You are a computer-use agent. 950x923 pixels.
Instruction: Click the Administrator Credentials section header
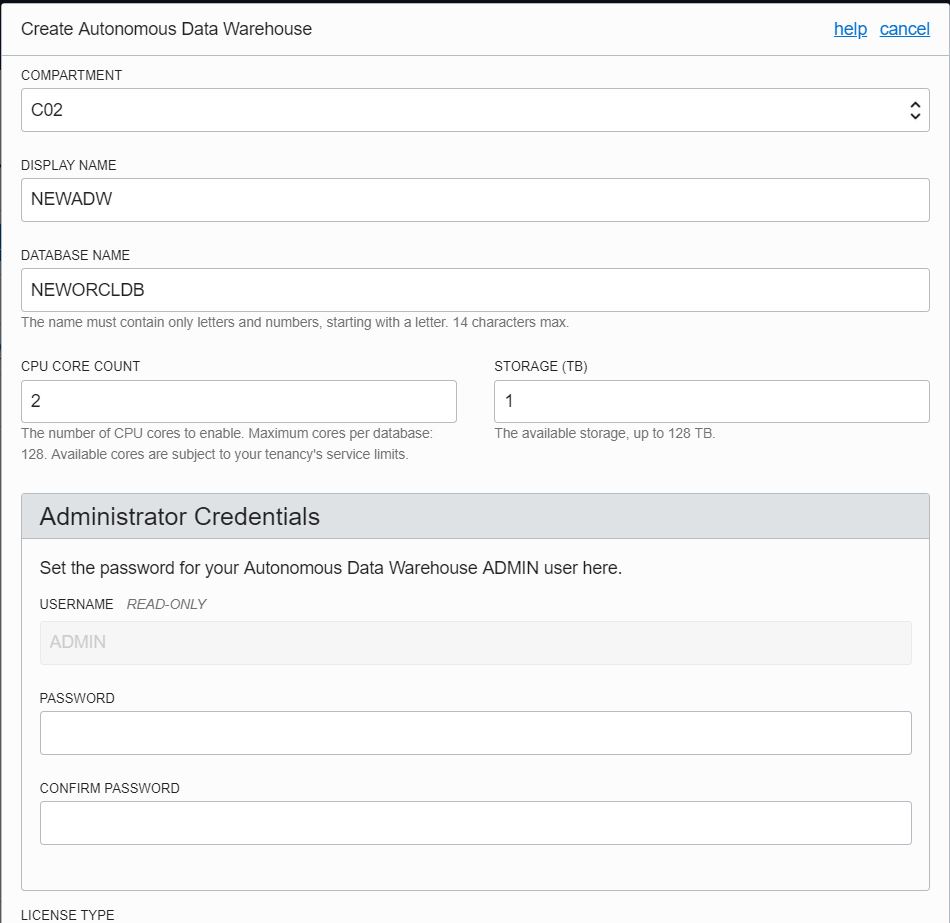coord(180,517)
